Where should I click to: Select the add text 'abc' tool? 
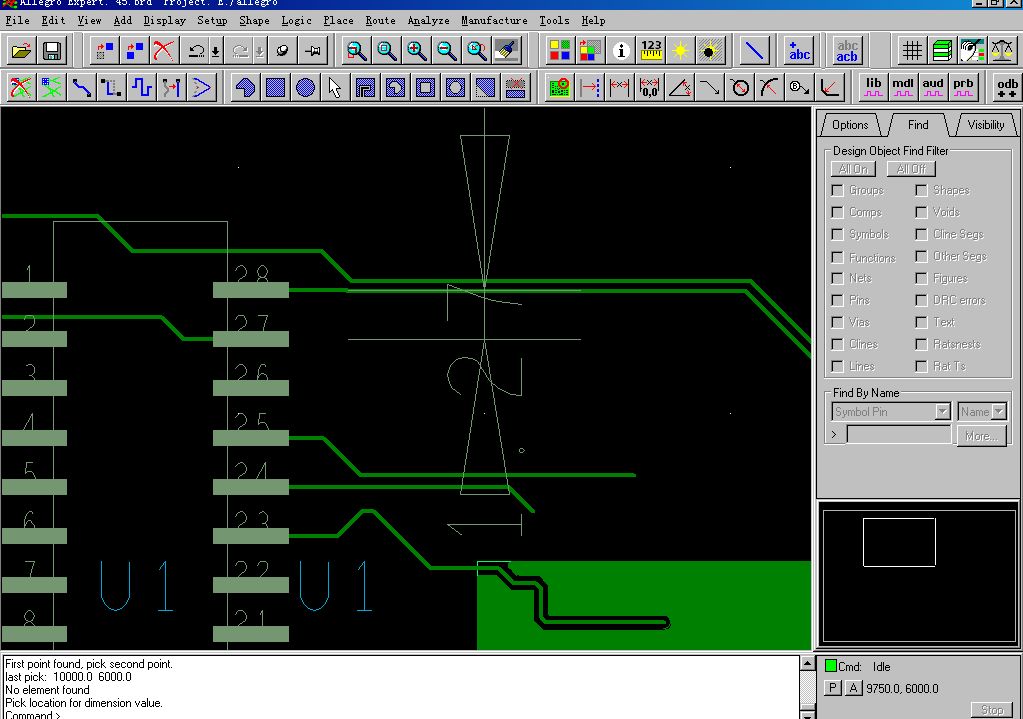[799, 50]
